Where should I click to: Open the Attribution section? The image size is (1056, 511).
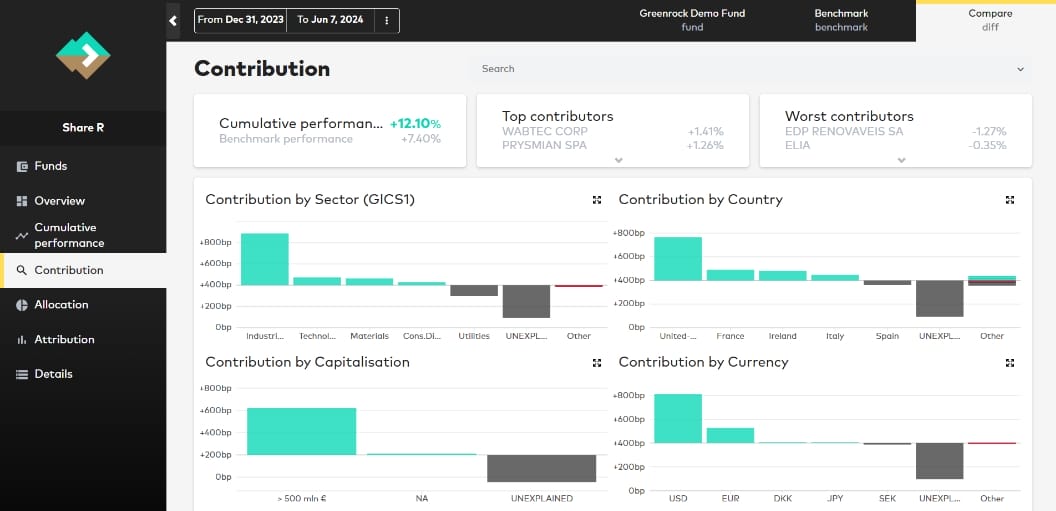coord(64,340)
